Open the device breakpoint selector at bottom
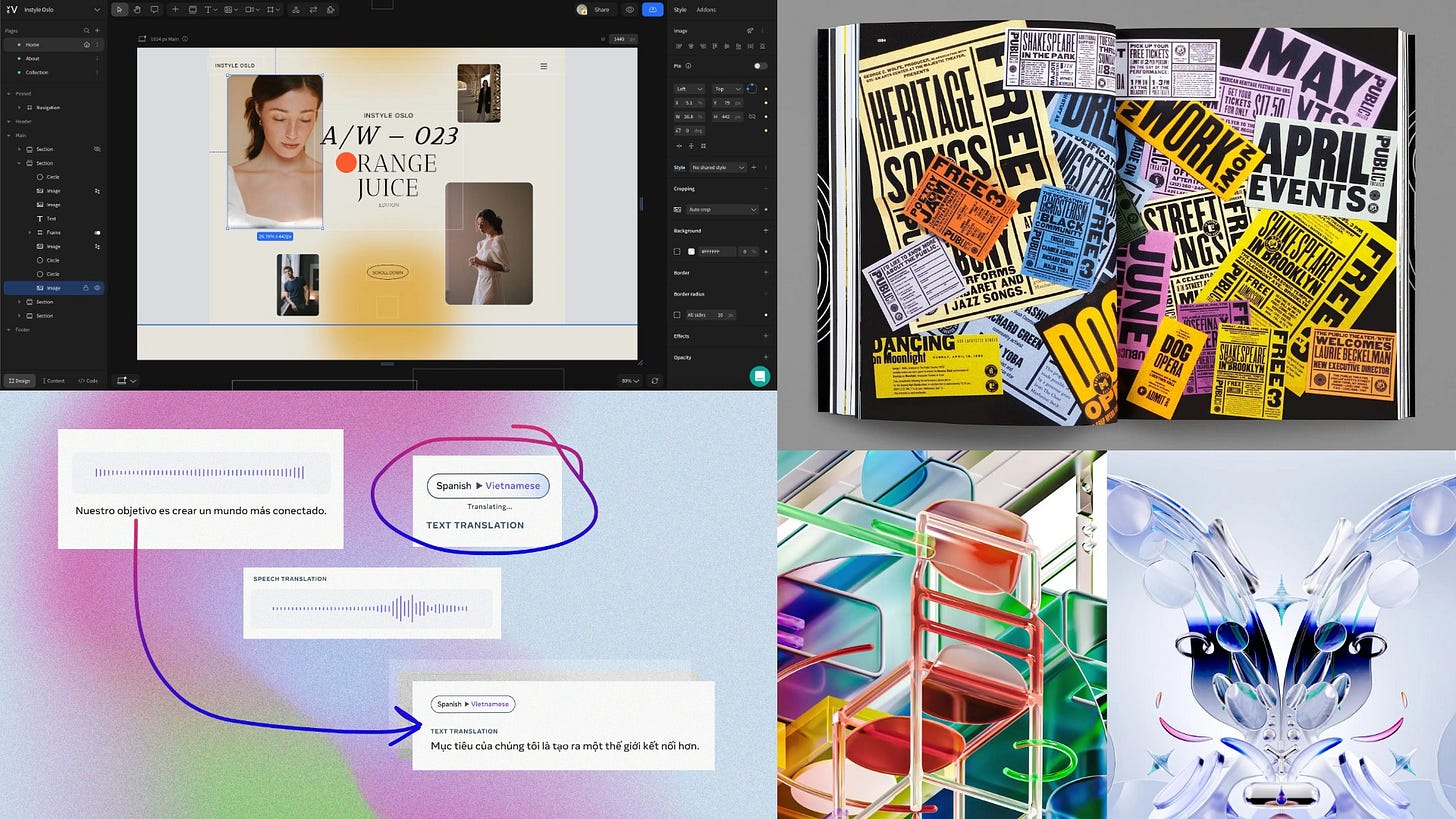Viewport: 1456px width, 819px height. (126, 380)
